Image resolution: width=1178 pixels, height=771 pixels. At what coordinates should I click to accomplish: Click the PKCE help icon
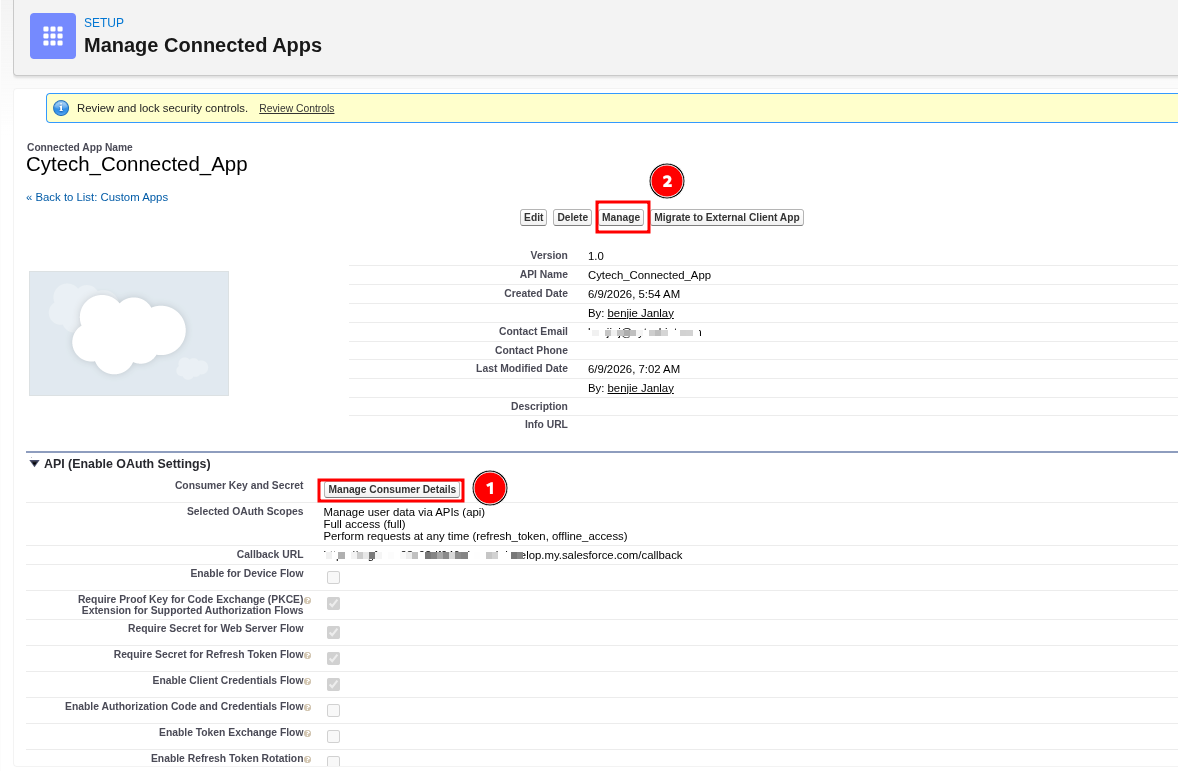(x=307, y=600)
